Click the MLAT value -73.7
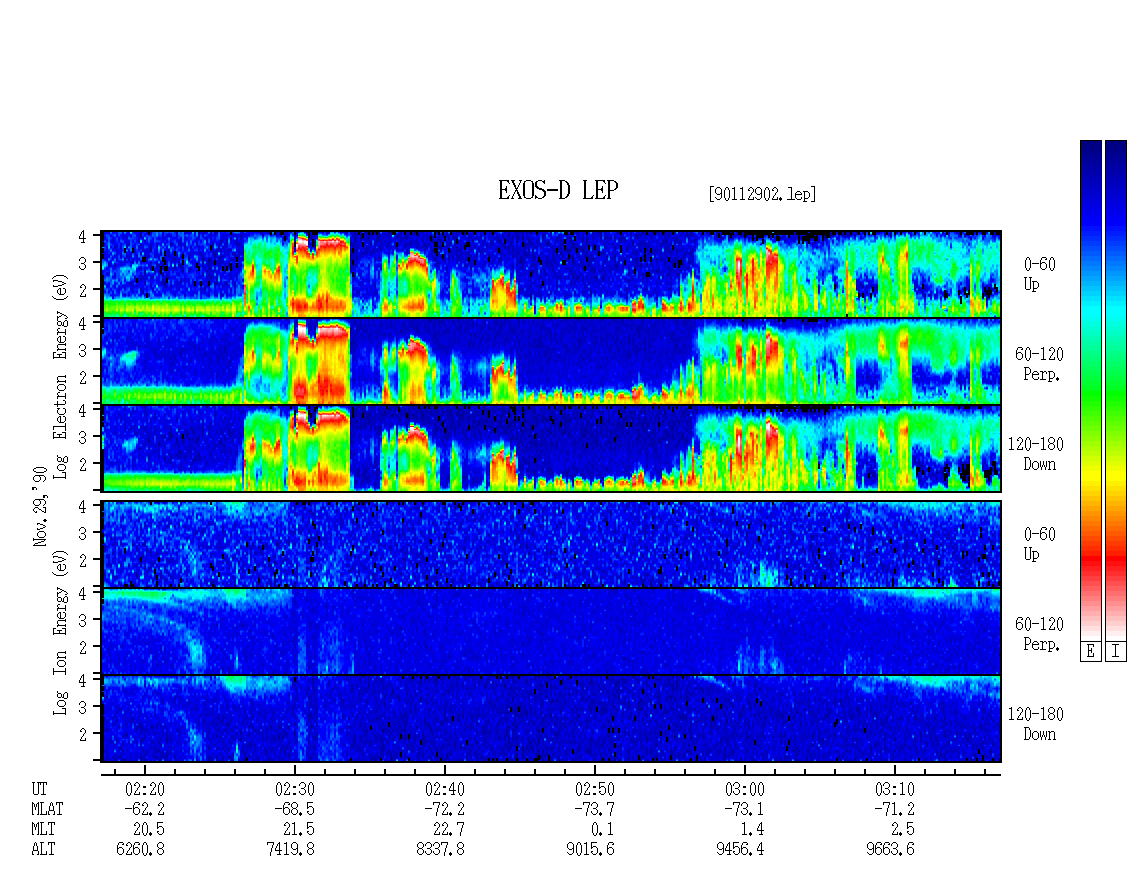1130x875 pixels. point(594,809)
